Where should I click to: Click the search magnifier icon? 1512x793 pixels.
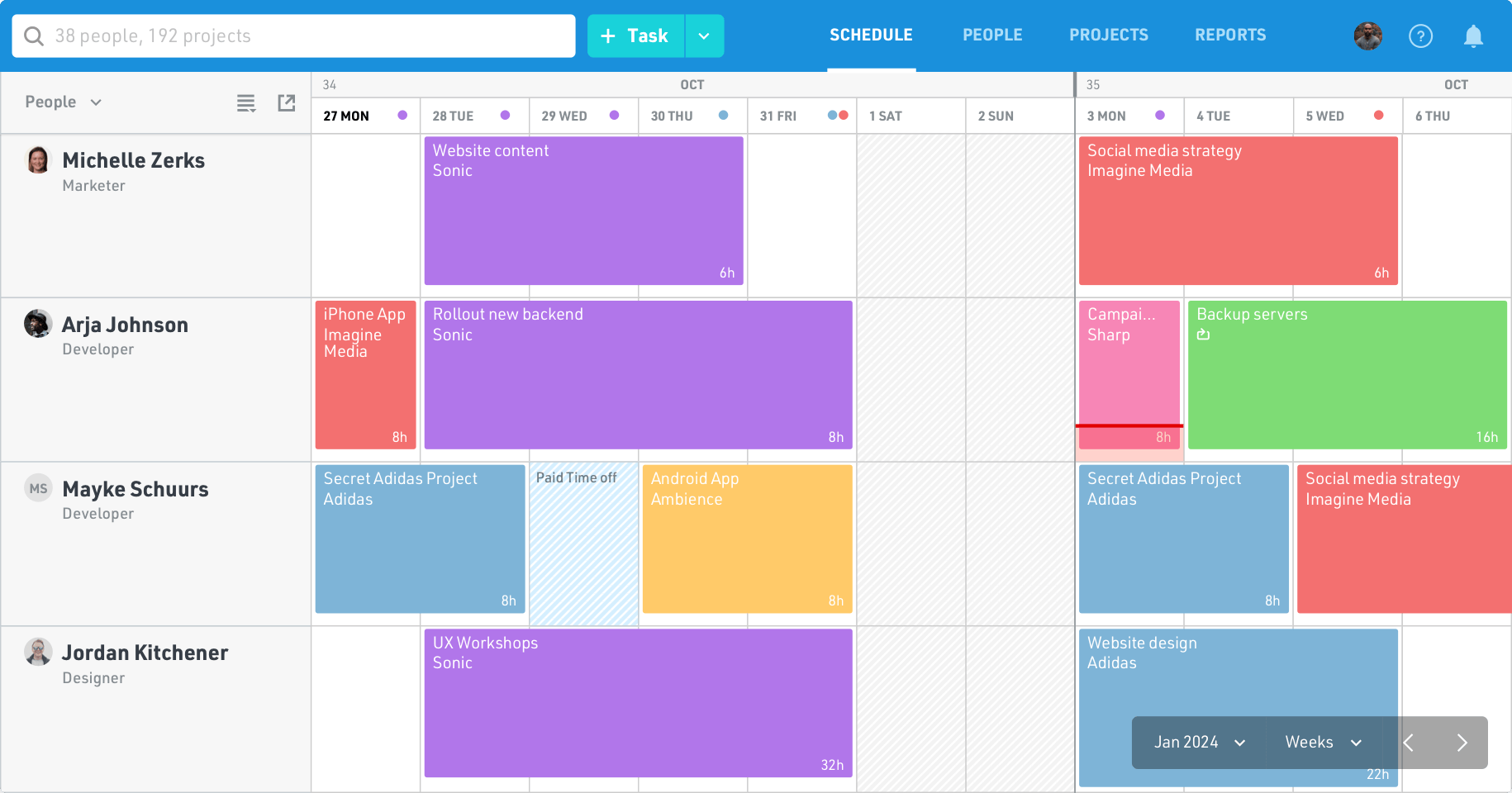click(34, 36)
